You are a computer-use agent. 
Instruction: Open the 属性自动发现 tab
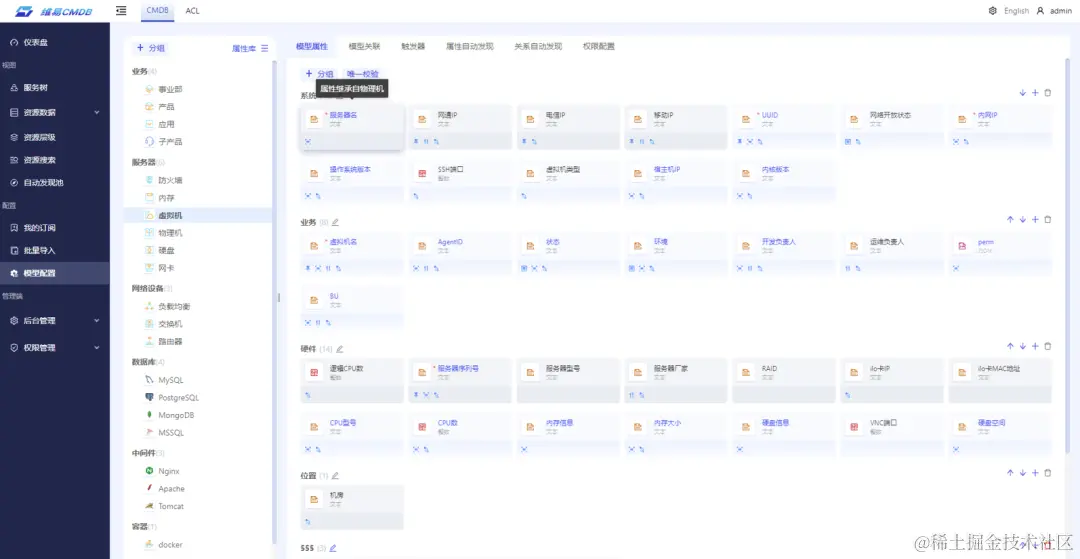[x=470, y=46]
